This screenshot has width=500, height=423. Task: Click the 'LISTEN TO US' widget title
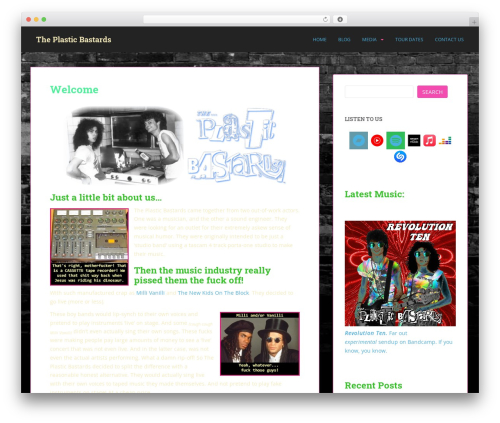pos(363,119)
